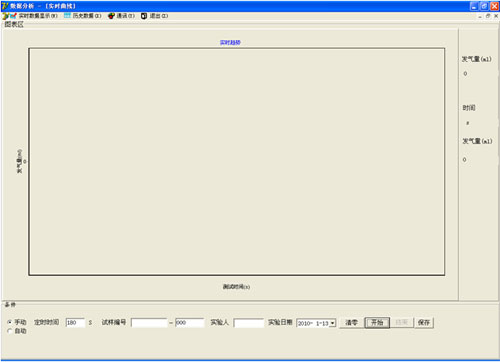Click the 试样编号 sample number field
Image resolution: width=500 pixels, height=362 pixels.
tap(149, 323)
